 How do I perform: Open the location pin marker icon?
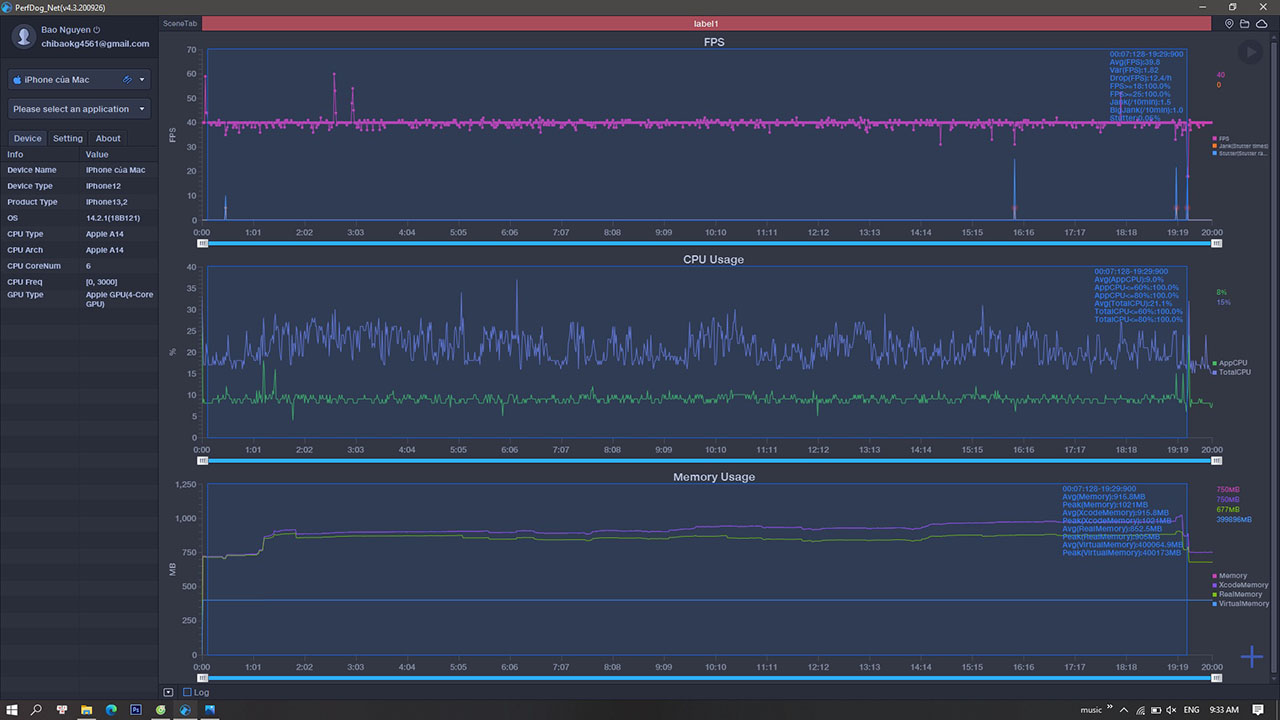tap(1229, 23)
